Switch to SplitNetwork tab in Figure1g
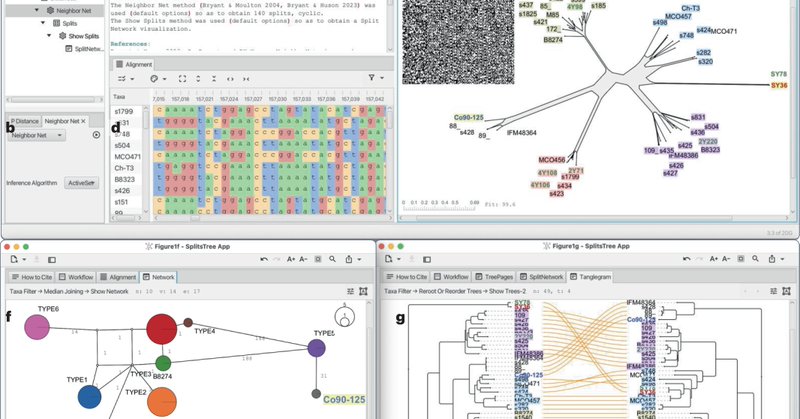The height and width of the screenshot is (419, 800). 542,277
